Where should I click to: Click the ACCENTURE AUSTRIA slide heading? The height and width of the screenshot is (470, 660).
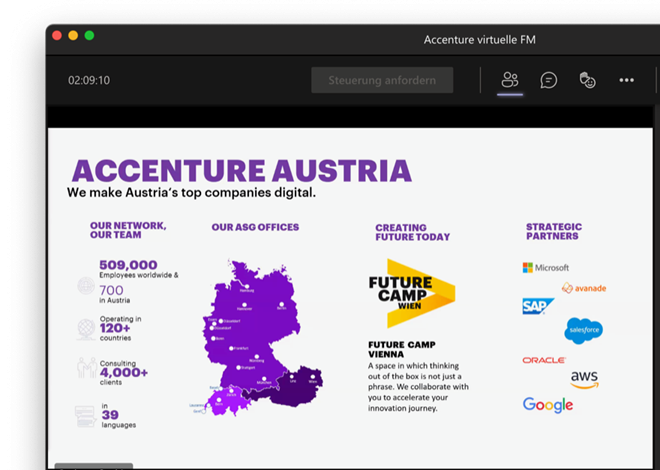point(242,171)
